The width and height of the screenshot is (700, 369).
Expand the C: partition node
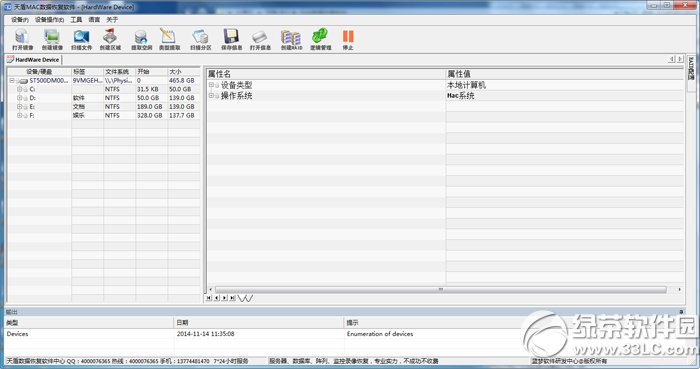pyautogui.click(x=19, y=89)
